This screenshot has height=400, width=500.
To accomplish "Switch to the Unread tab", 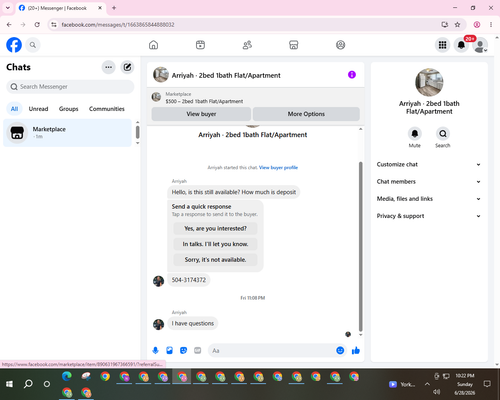I will [x=38, y=109].
